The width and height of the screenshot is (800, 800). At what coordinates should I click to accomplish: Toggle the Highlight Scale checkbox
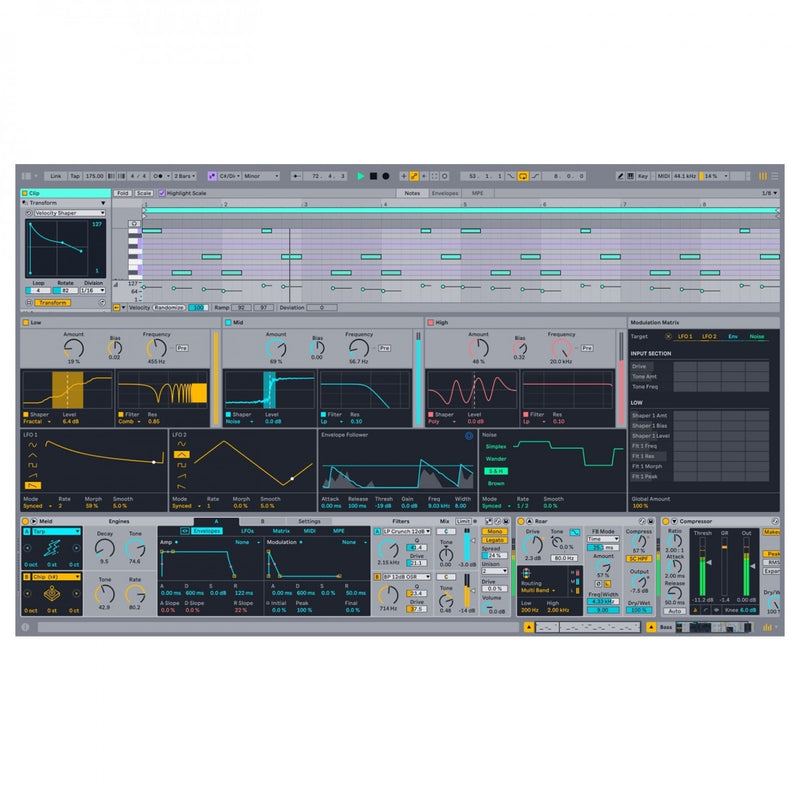[x=162, y=193]
